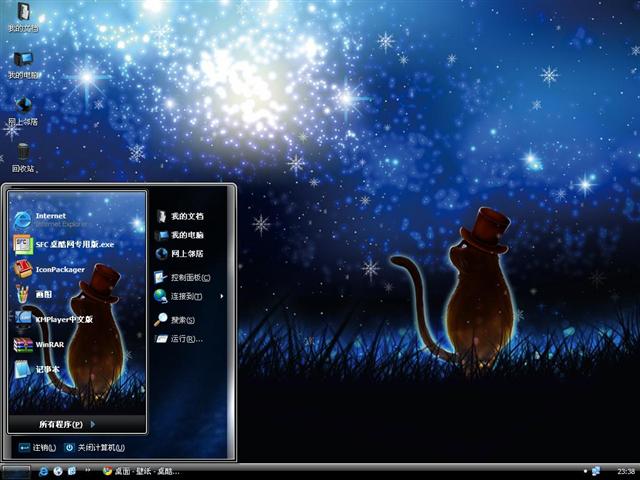Open IconPackager from the start menu
640x480 pixels.
click(77, 269)
